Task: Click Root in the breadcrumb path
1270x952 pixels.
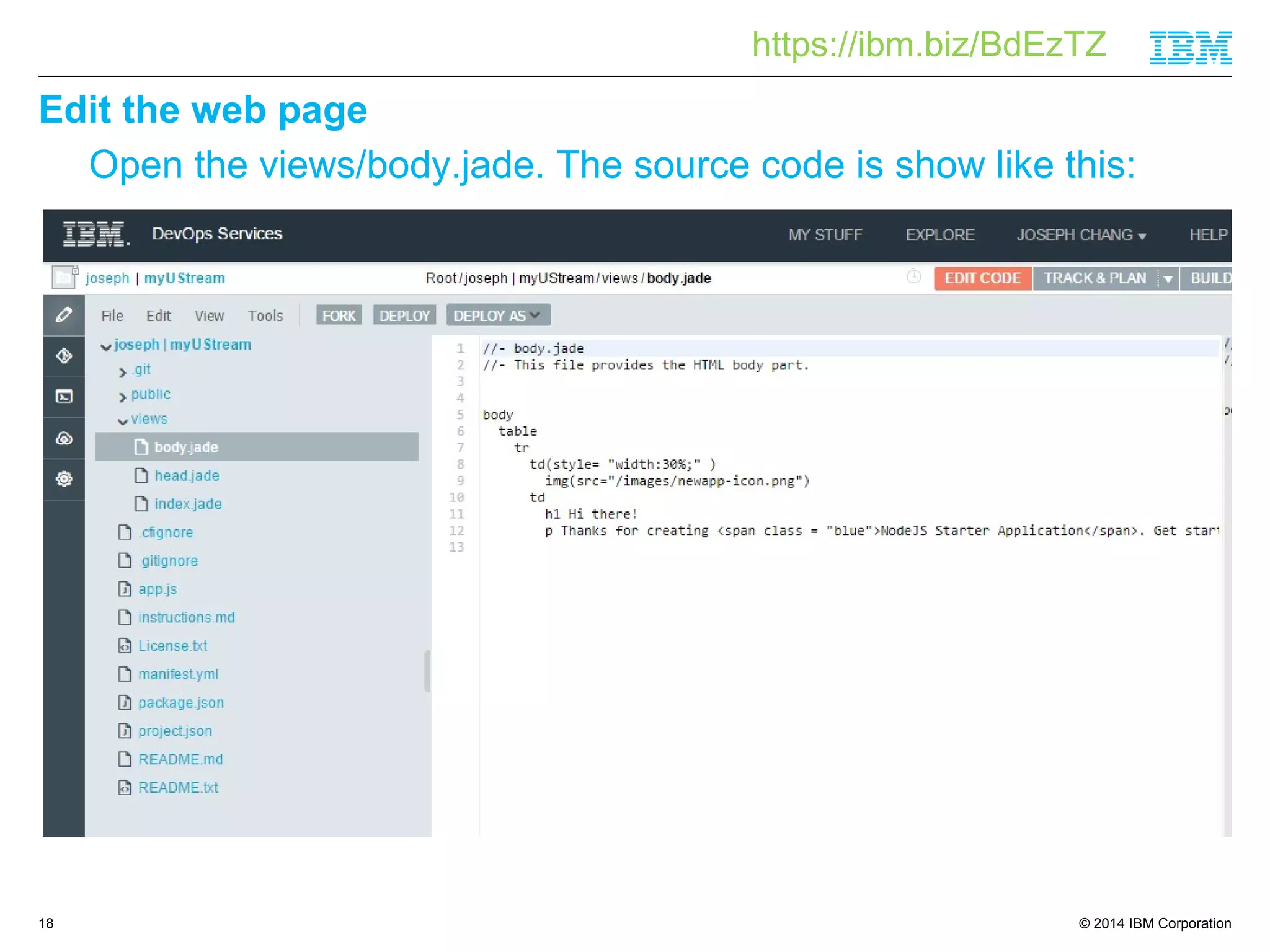Action: point(441,278)
